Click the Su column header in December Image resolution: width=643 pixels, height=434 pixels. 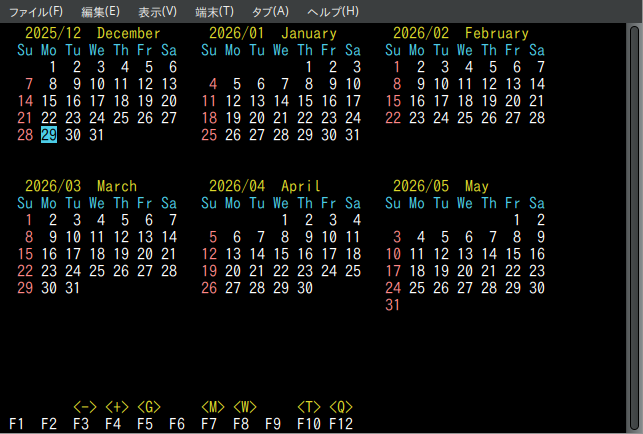pos(25,50)
